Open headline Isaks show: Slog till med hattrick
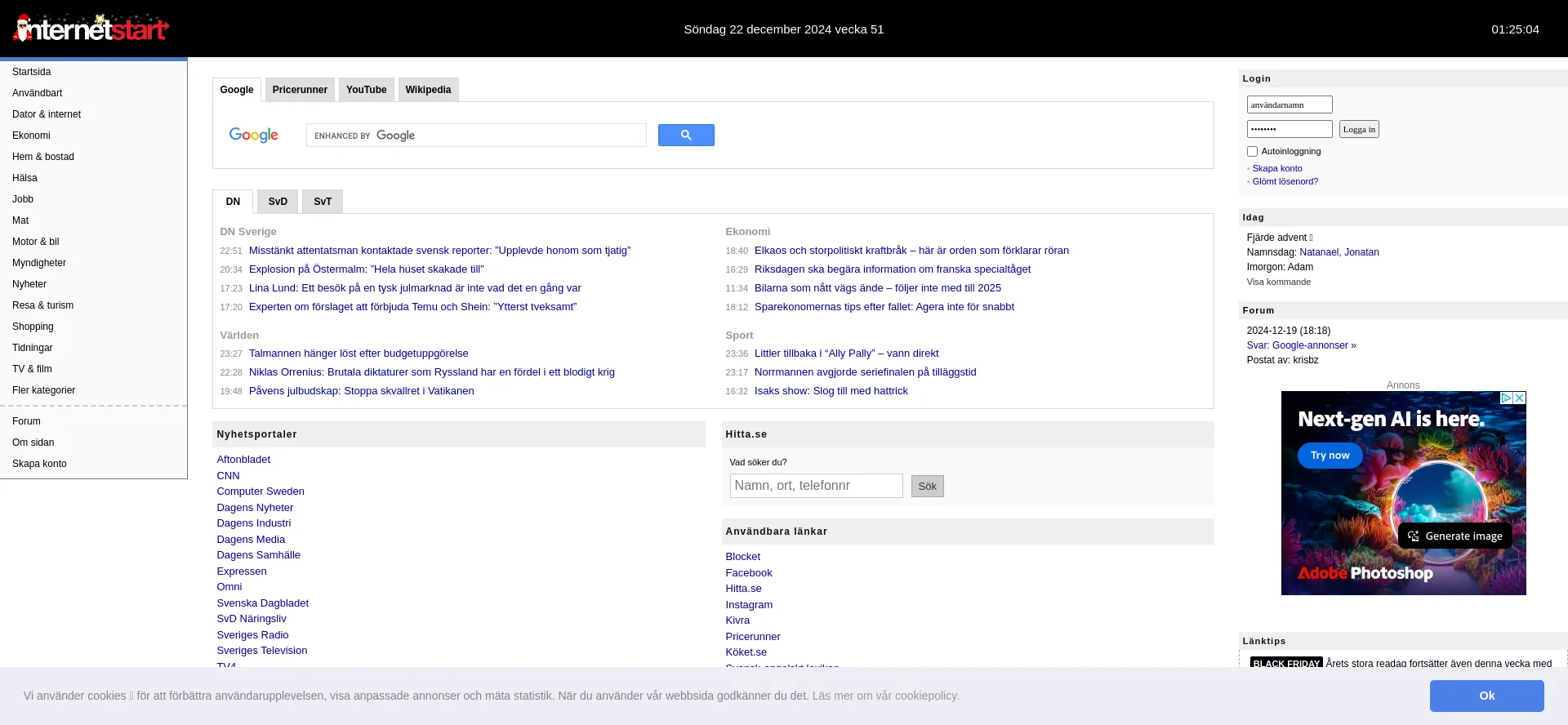The image size is (1568, 725). (x=831, y=391)
